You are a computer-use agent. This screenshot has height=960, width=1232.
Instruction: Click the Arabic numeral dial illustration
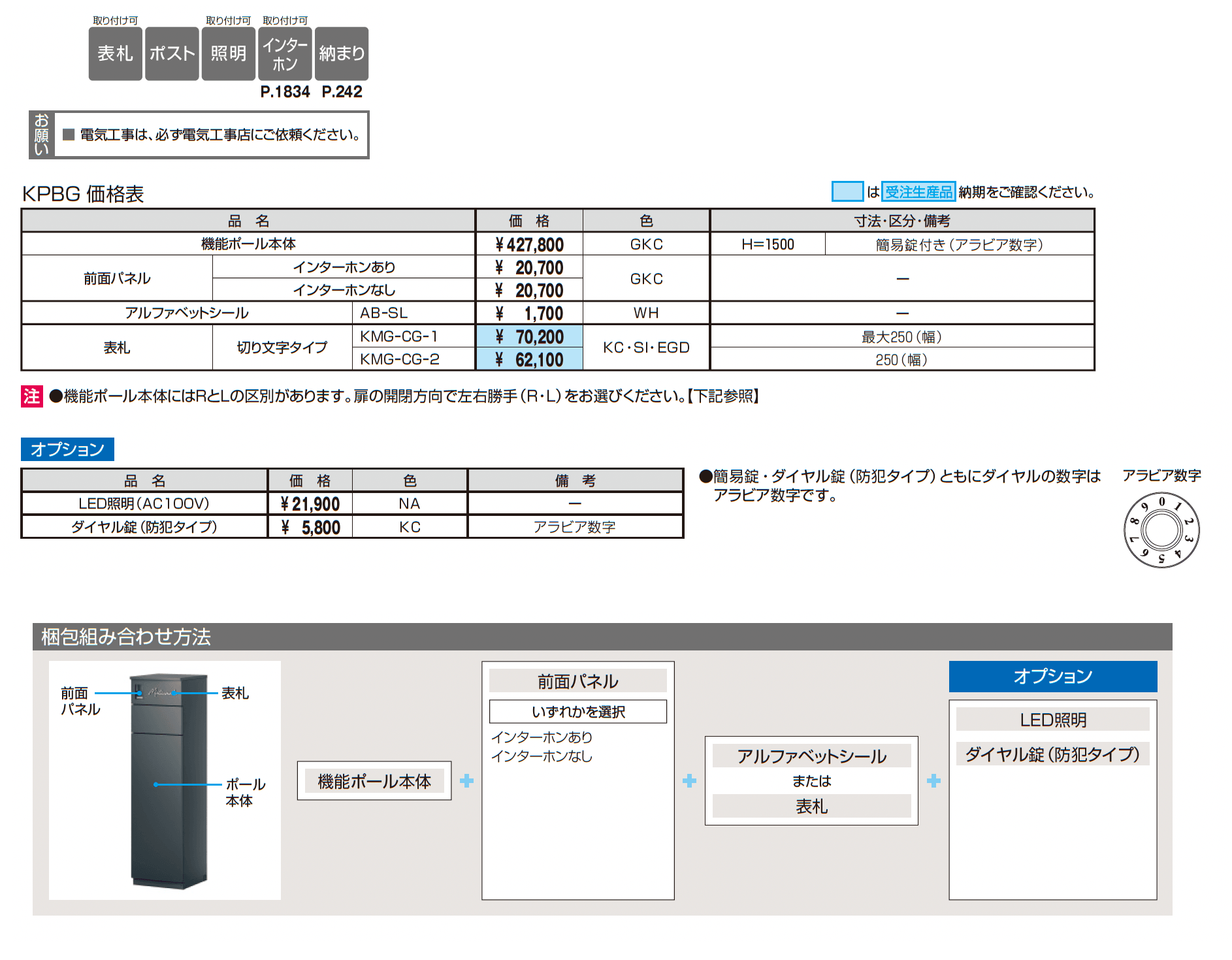coord(1161,530)
